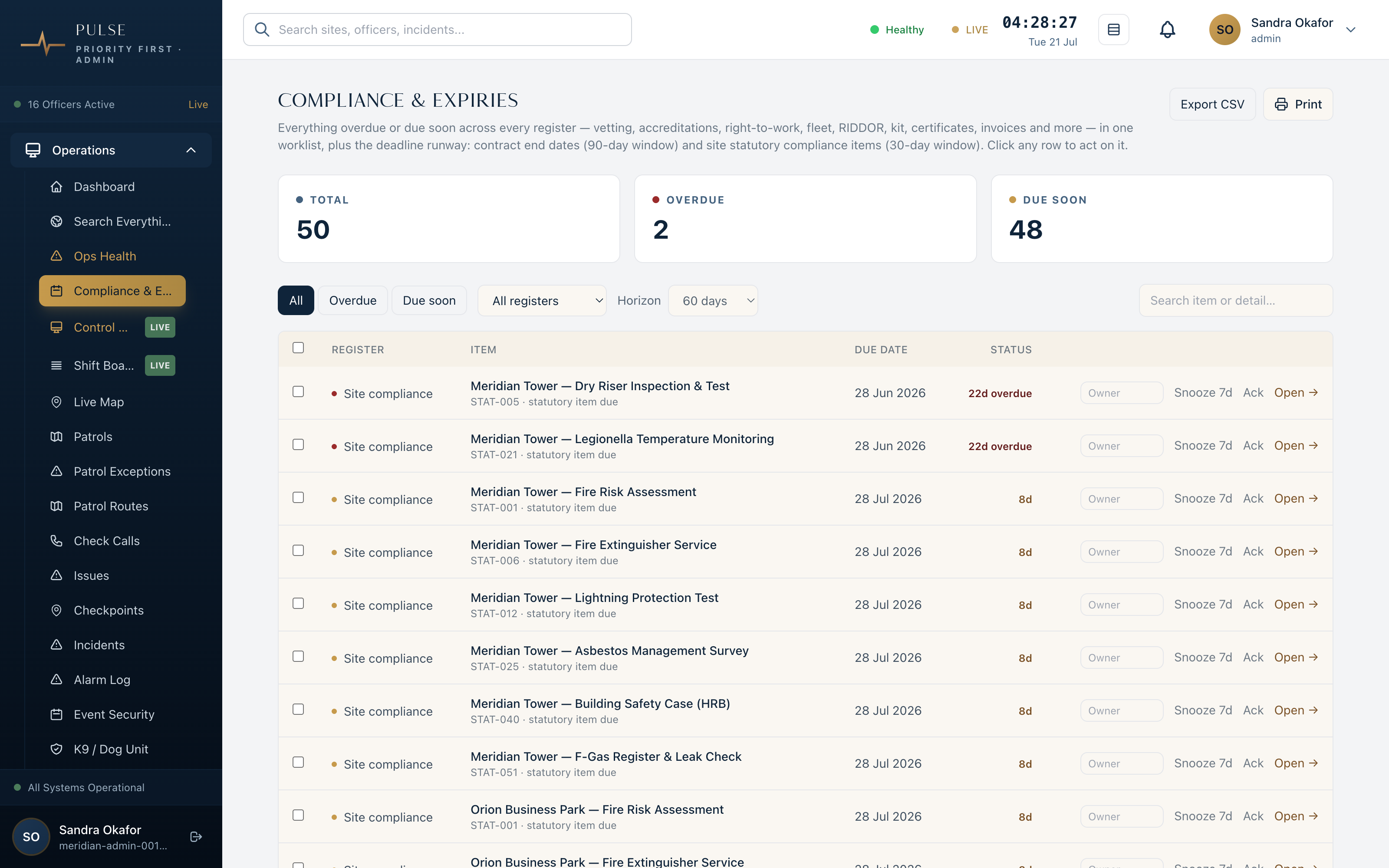This screenshot has height=868, width=1389.
Task: Click the Search item or detail field
Action: 1236,300
